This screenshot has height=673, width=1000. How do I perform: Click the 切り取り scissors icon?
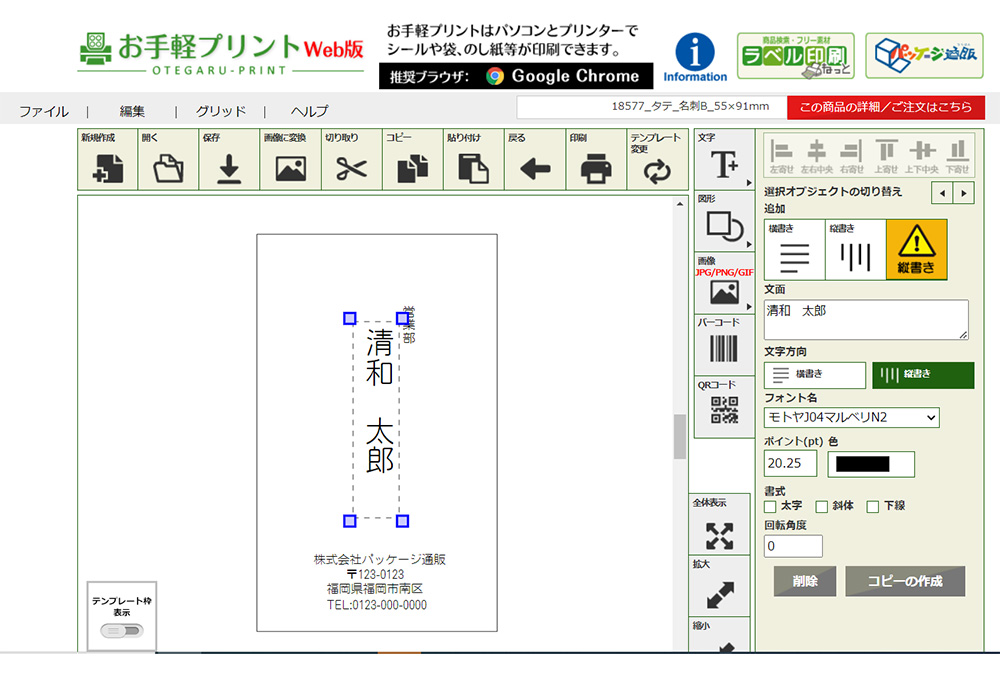click(352, 168)
